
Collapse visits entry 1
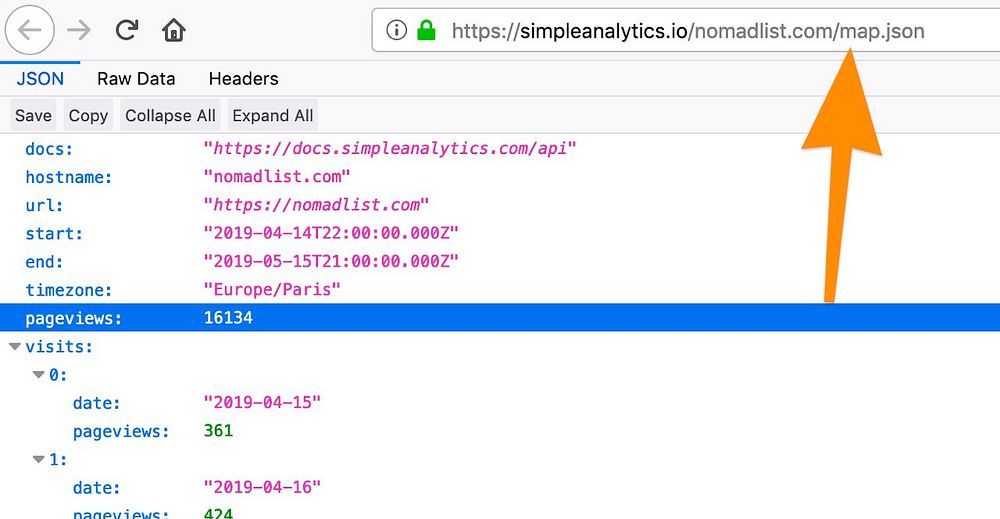(x=39, y=459)
